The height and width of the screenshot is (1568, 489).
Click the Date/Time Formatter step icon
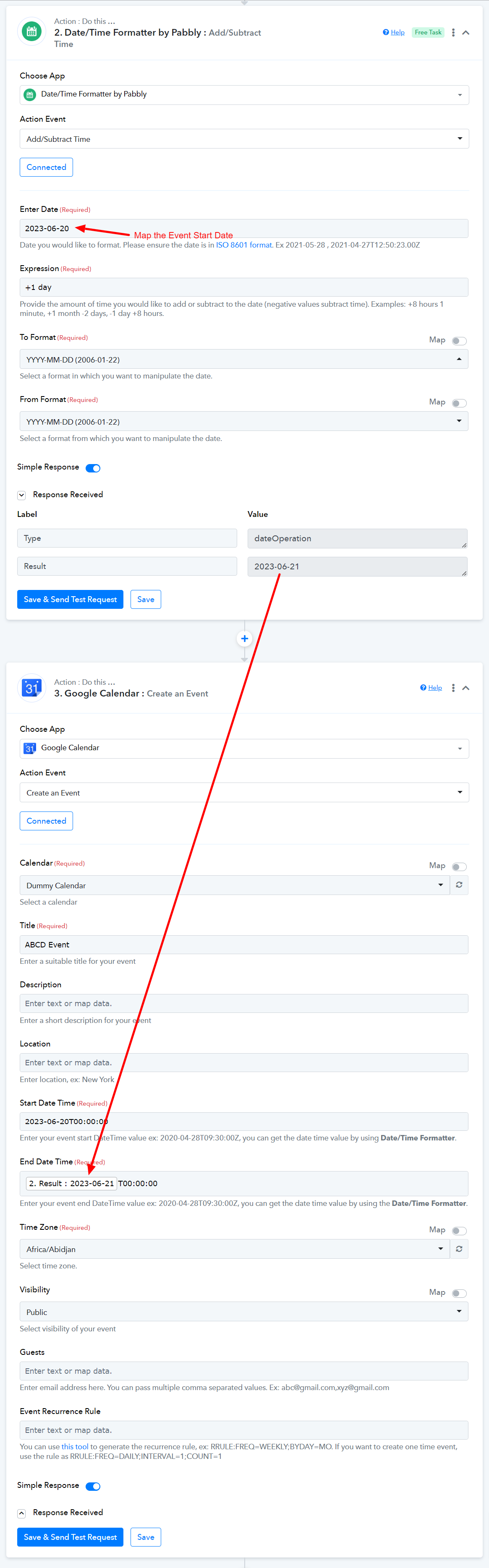coord(31,32)
